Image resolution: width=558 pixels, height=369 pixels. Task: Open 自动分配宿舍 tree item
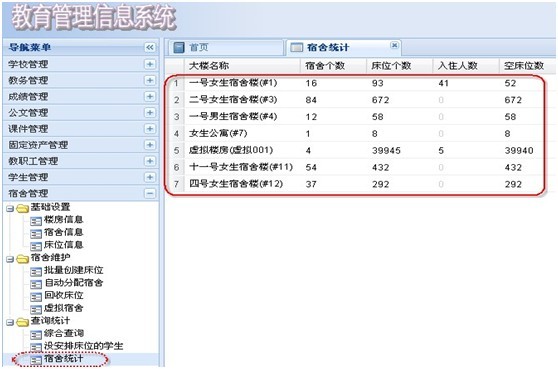point(73,283)
